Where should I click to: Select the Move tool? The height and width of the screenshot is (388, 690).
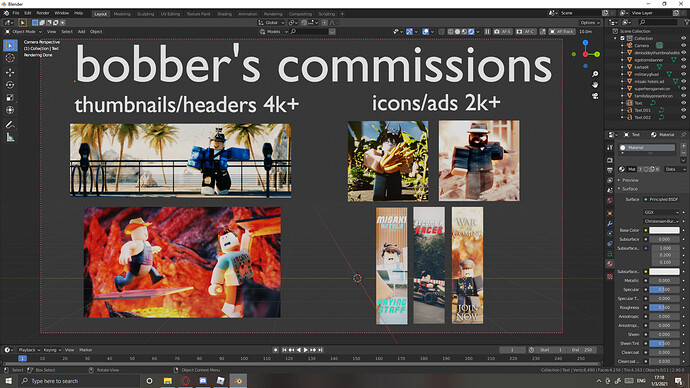10,72
